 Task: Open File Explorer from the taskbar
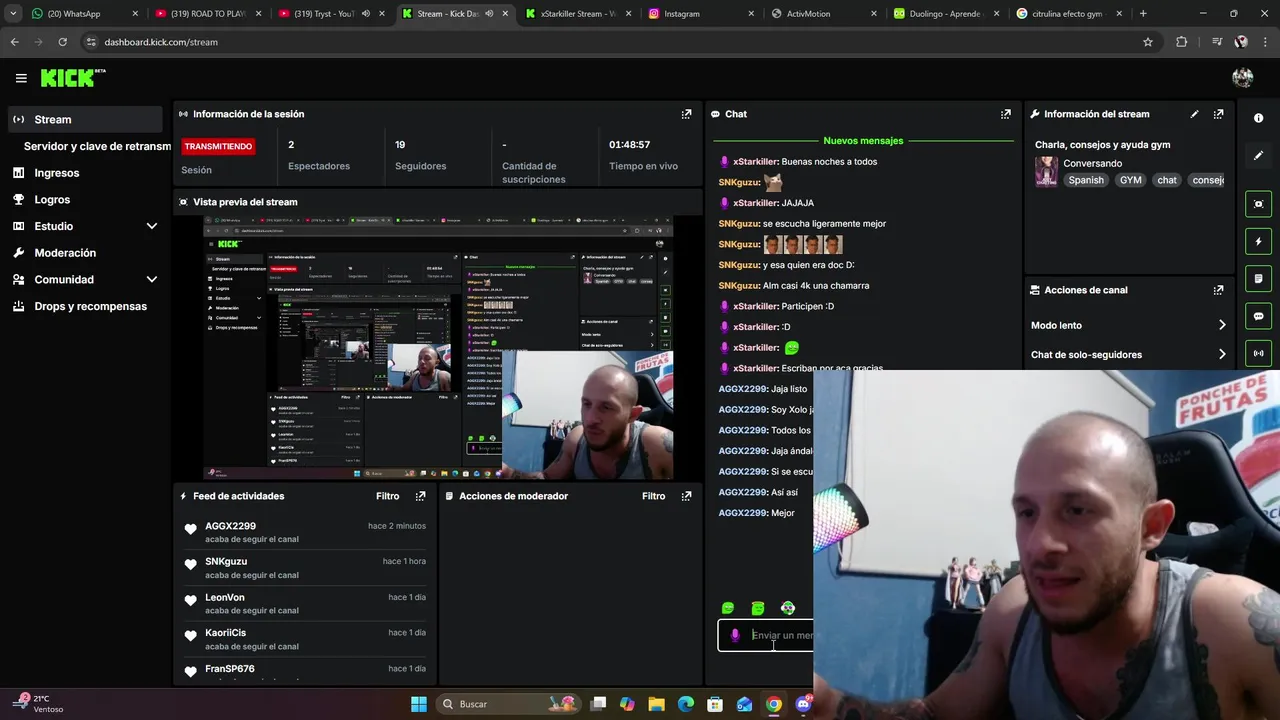[x=656, y=704]
